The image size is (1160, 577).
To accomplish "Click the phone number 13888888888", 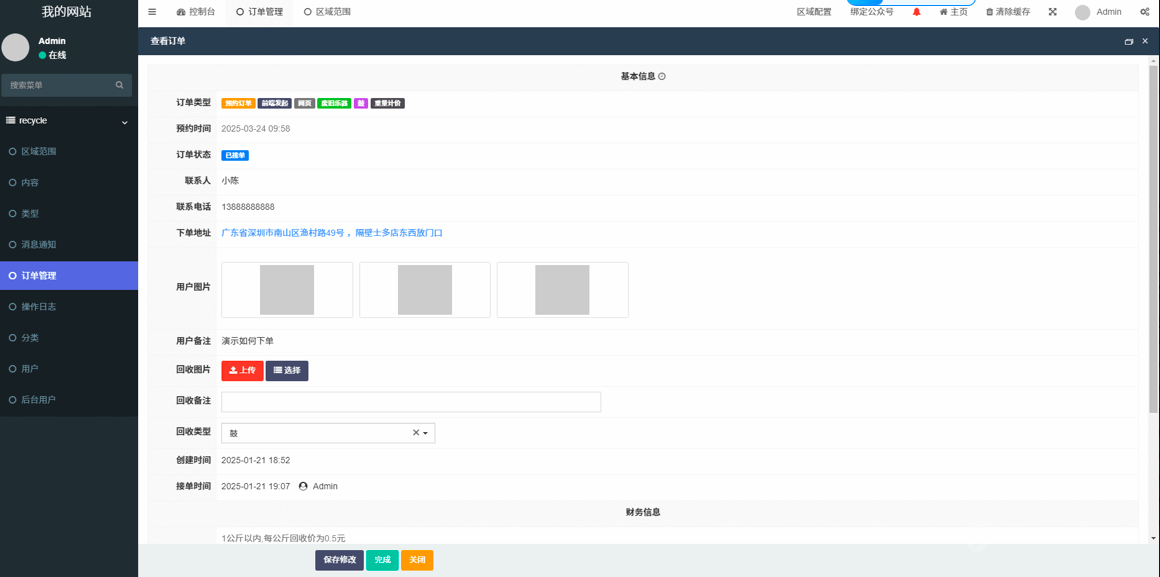I will pyautogui.click(x=248, y=206).
